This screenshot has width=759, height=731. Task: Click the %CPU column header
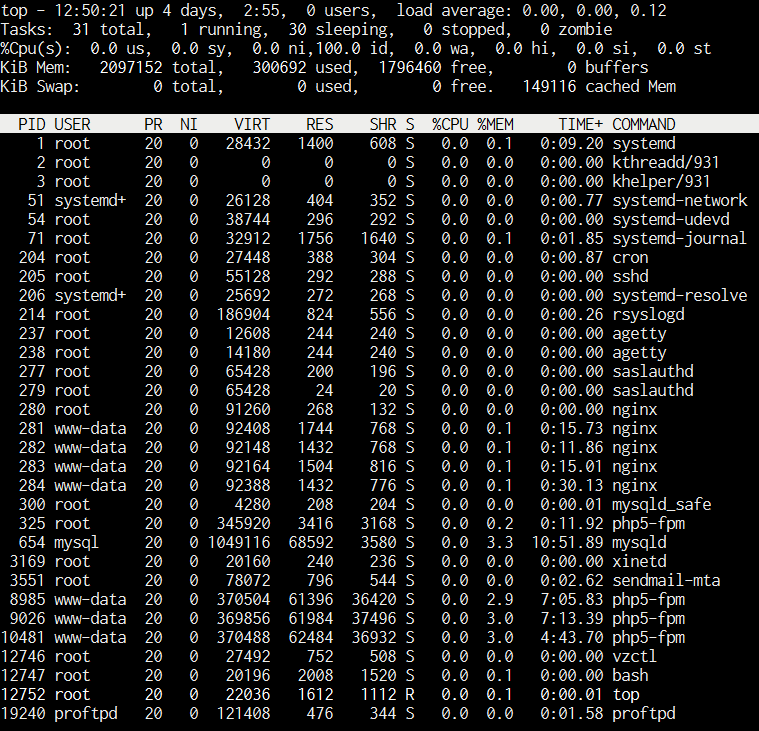click(449, 124)
